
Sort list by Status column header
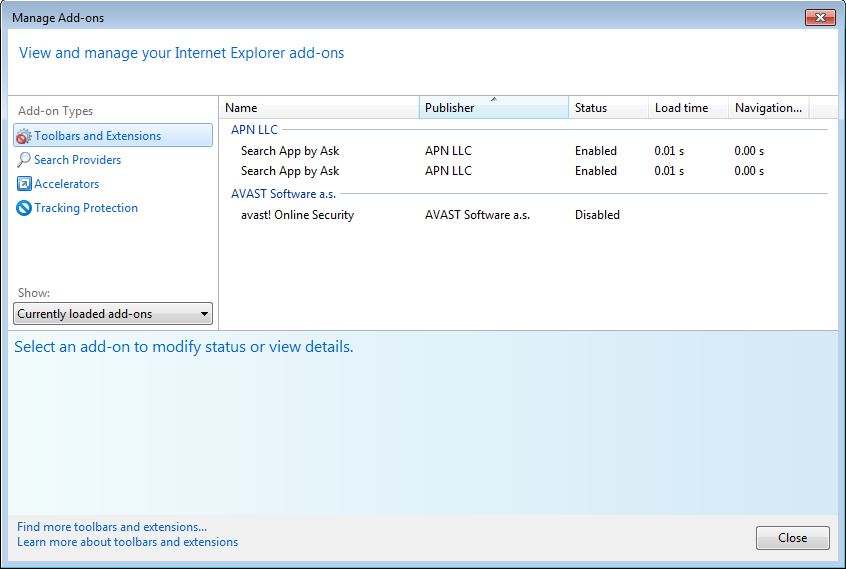tap(609, 108)
